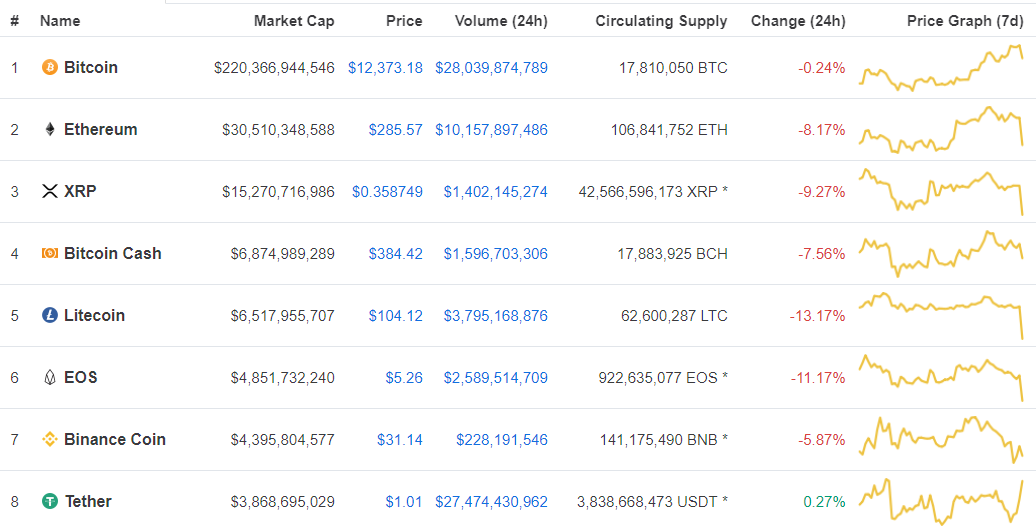Viewport: 1036px width, 529px height.
Task: Click the blue Litecoin icon
Action: [50, 316]
